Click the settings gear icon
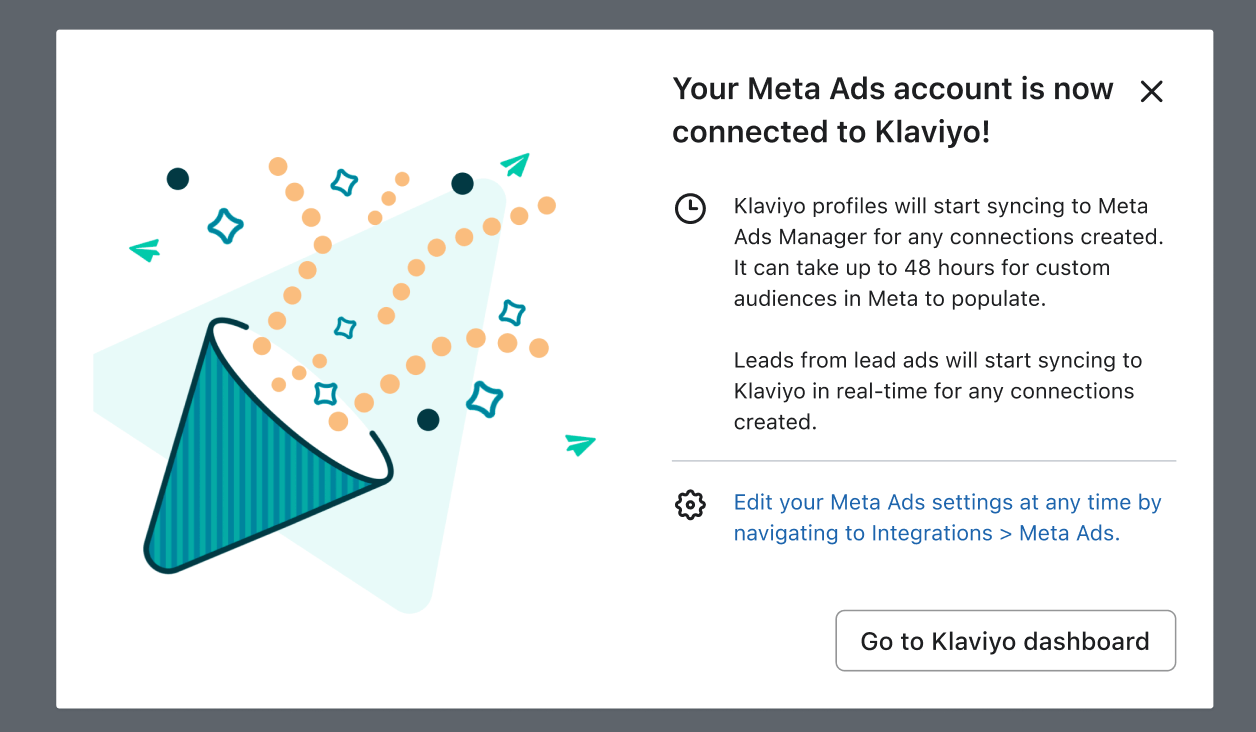This screenshot has height=732, width=1256. (690, 505)
